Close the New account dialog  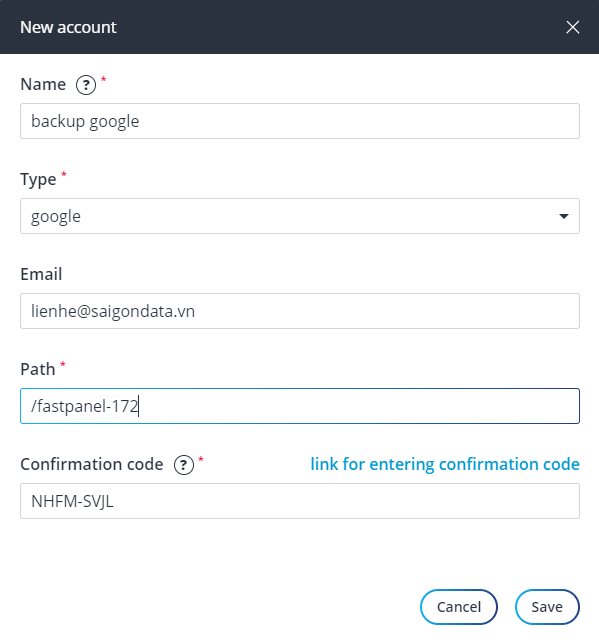coord(572,27)
